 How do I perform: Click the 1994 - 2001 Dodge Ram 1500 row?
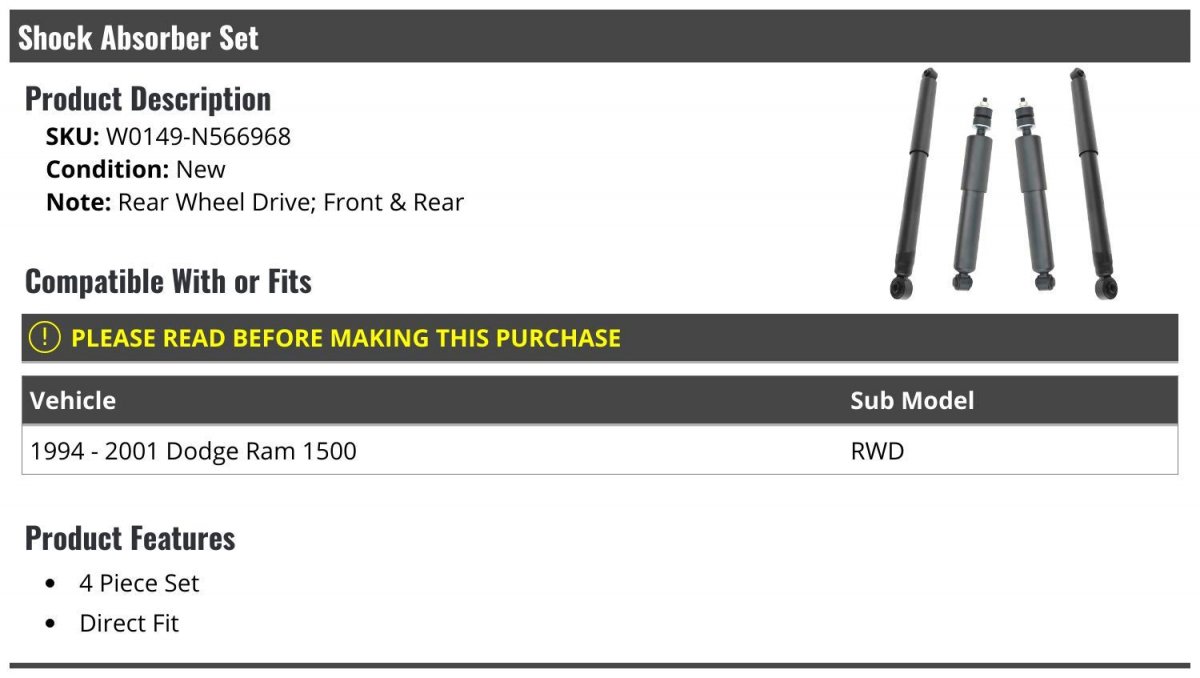[x=600, y=451]
